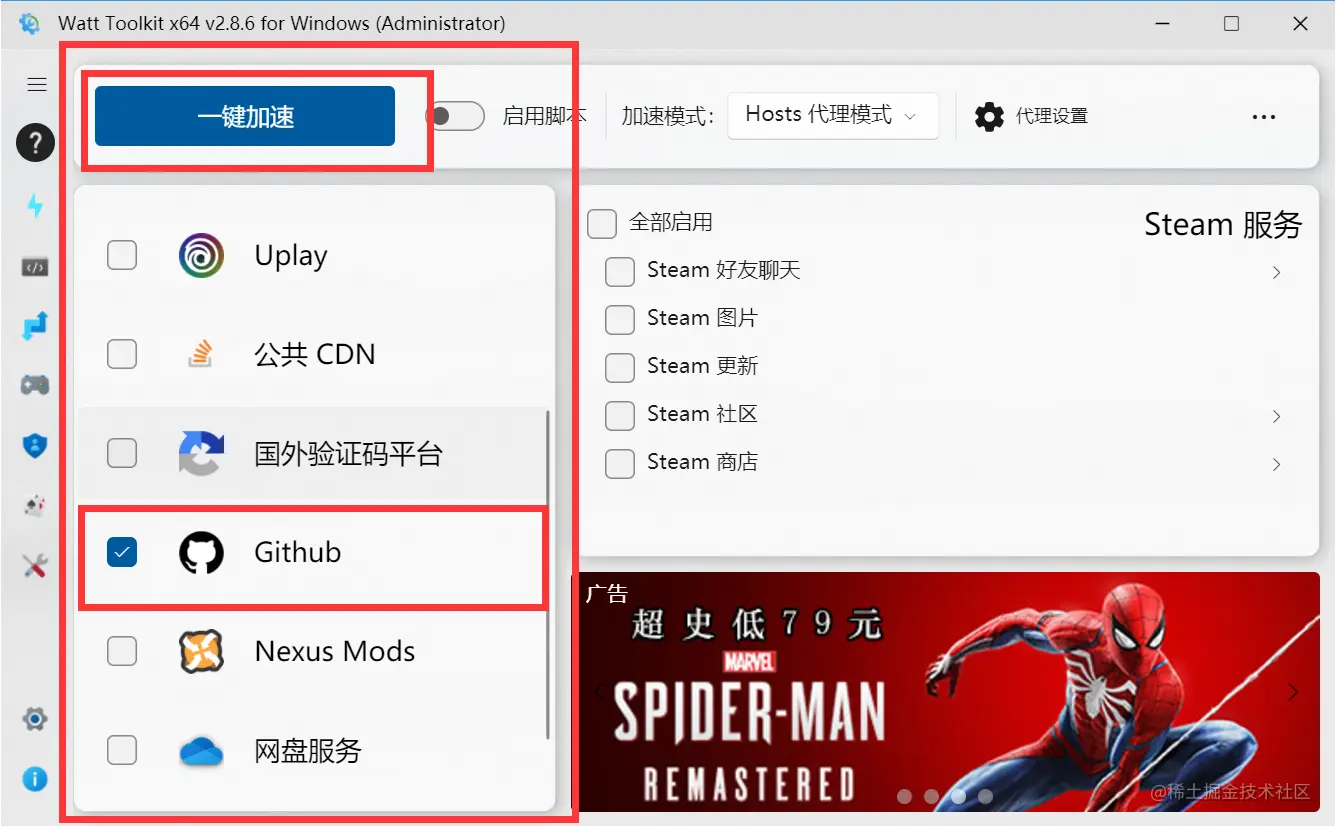
Task: Click the 一键加速 button
Action: coord(245,116)
